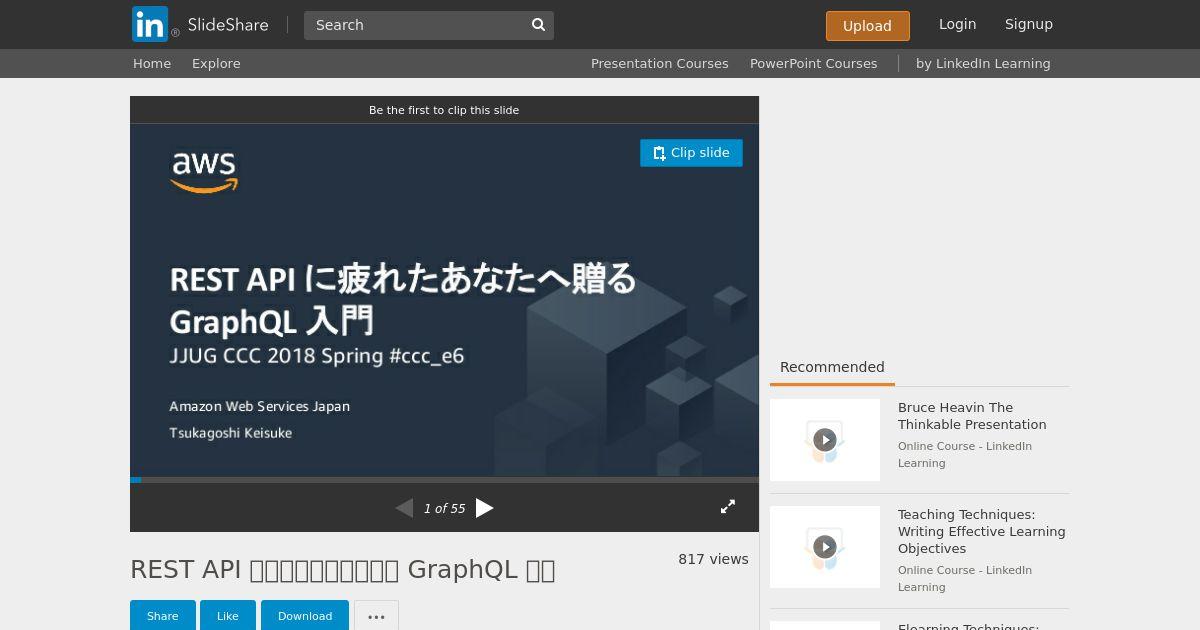This screenshot has width=1200, height=630.
Task: Open the by LinkedIn Learning link
Action: tap(983, 63)
